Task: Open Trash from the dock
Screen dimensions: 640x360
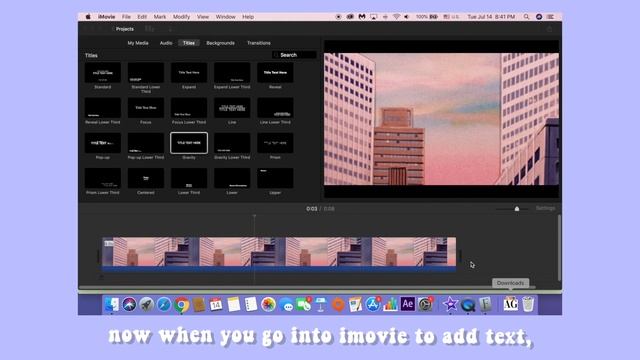Action: [x=528, y=304]
